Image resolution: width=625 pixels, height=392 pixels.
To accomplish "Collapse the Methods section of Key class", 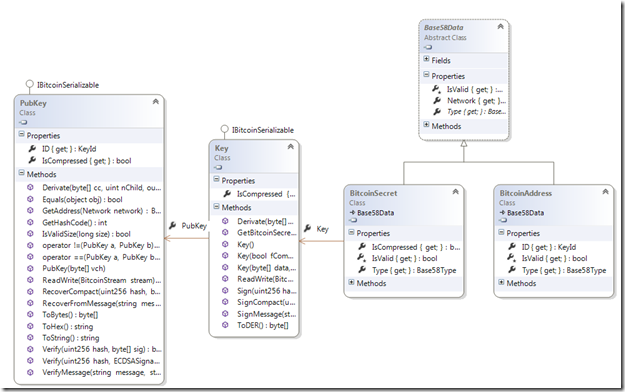I will [x=216, y=207].
